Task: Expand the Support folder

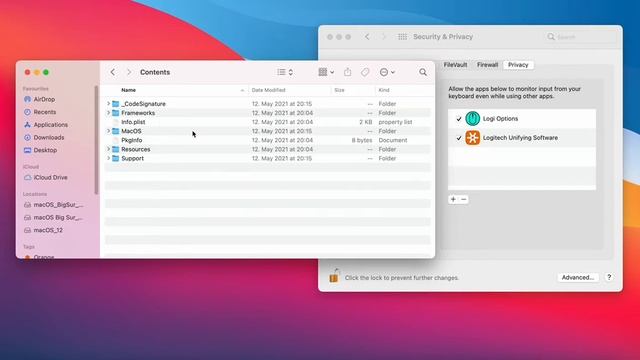Action: point(108,158)
